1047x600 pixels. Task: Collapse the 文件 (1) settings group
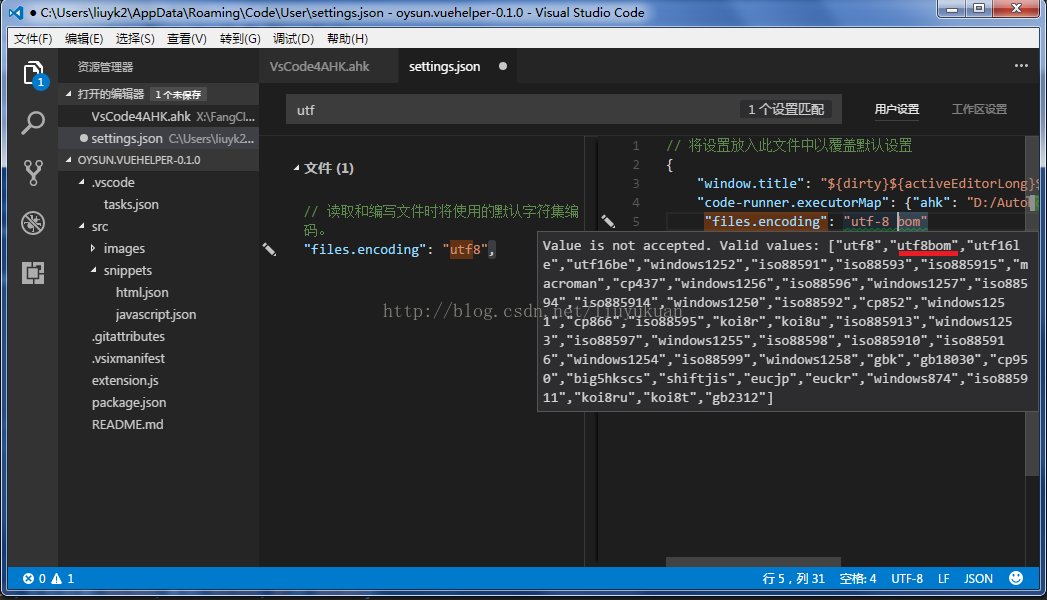pos(296,168)
